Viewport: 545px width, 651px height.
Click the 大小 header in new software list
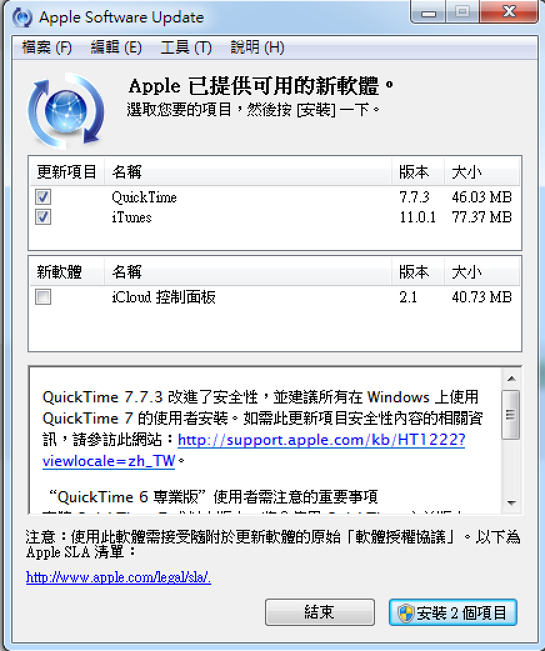pyautogui.click(x=482, y=272)
